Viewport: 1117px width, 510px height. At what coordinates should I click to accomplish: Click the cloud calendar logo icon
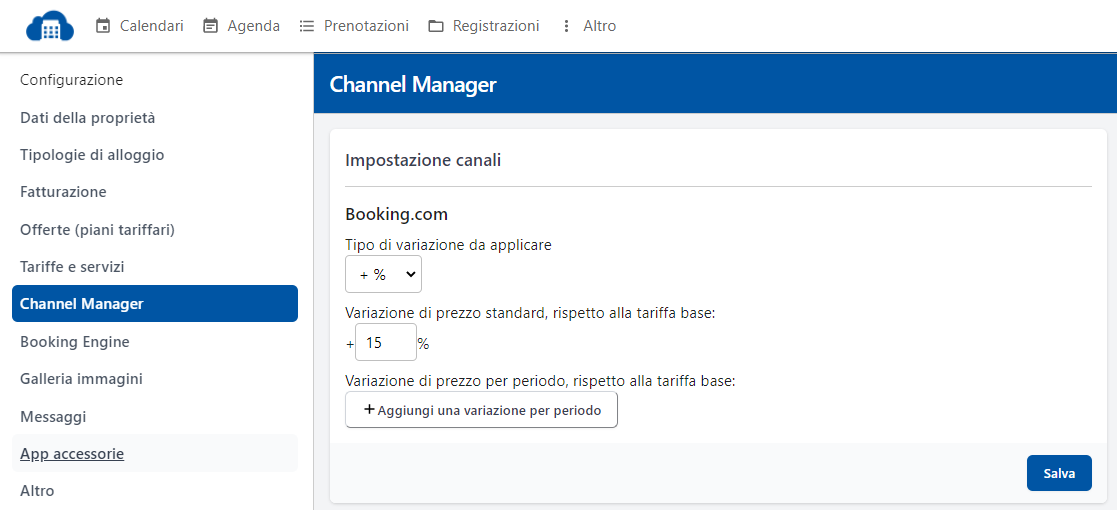click(x=50, y=26)
